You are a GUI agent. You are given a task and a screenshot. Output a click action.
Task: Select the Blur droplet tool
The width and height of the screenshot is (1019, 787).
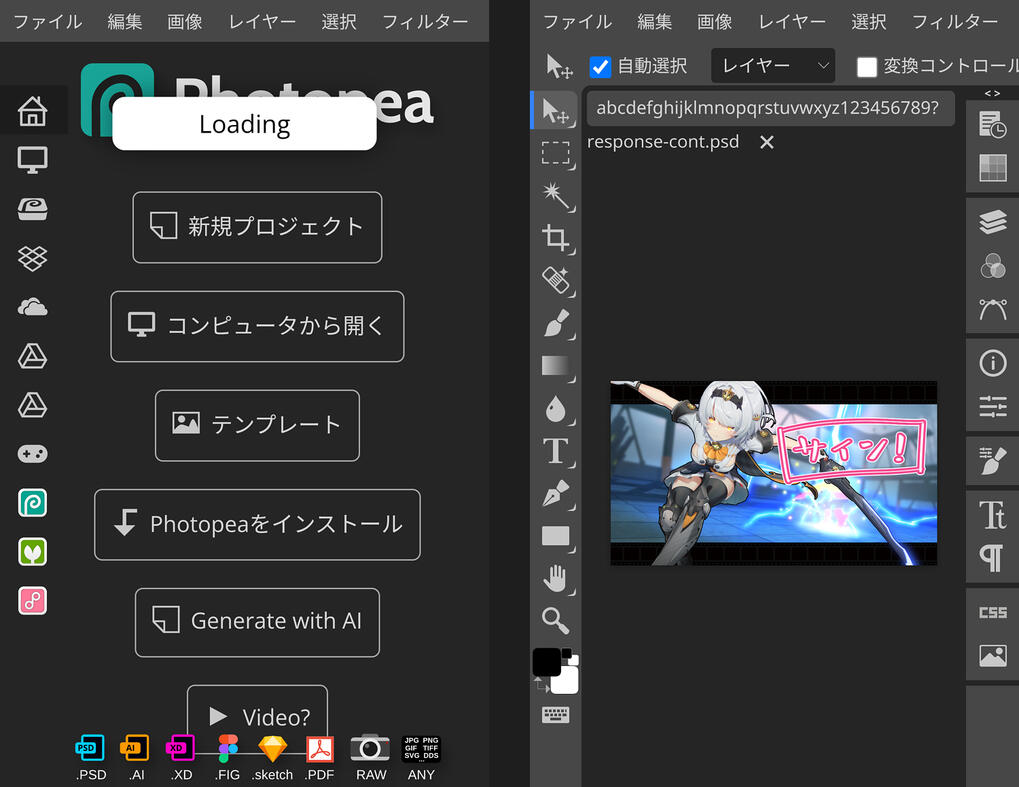click(x=556, y=409)
